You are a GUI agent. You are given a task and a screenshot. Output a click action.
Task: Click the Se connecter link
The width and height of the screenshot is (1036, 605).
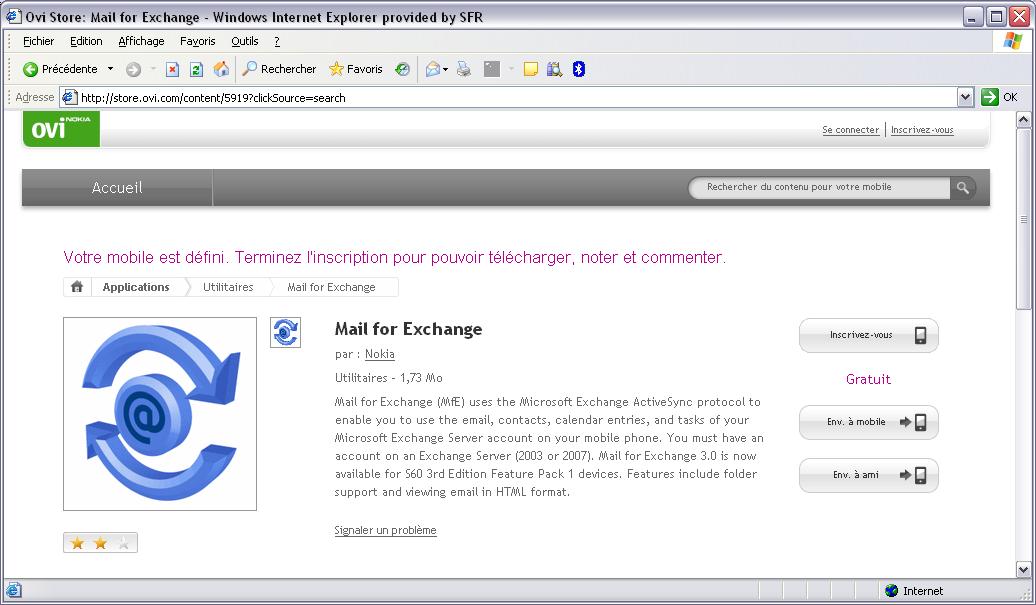pyautogui.click(x=850, y=129)
